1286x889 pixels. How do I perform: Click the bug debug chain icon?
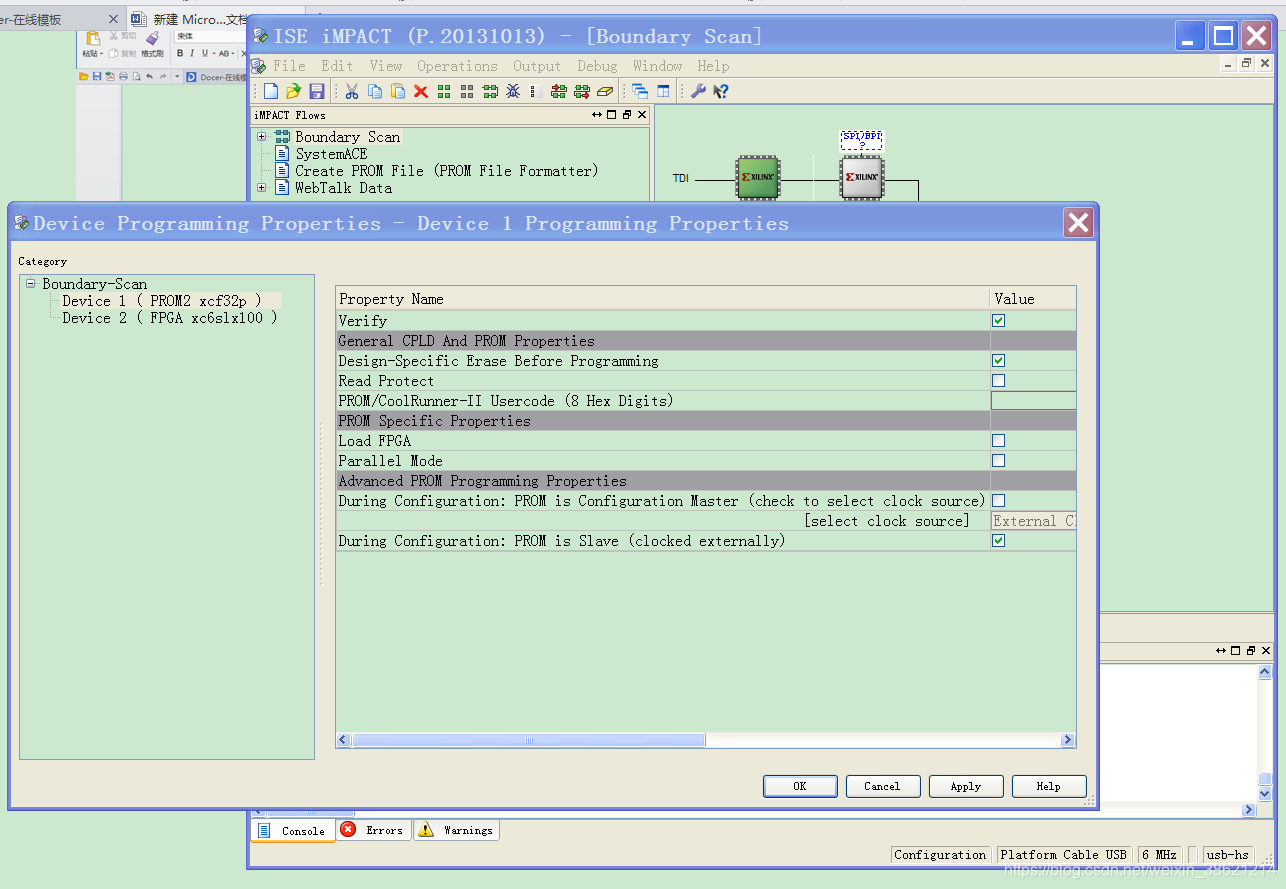point(513,91)
